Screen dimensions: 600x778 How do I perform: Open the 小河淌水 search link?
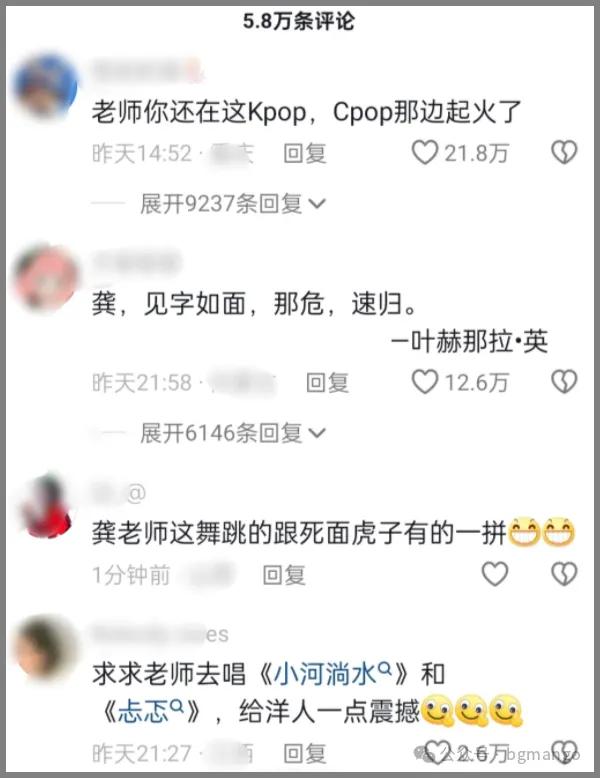click(x=333, y=674)
